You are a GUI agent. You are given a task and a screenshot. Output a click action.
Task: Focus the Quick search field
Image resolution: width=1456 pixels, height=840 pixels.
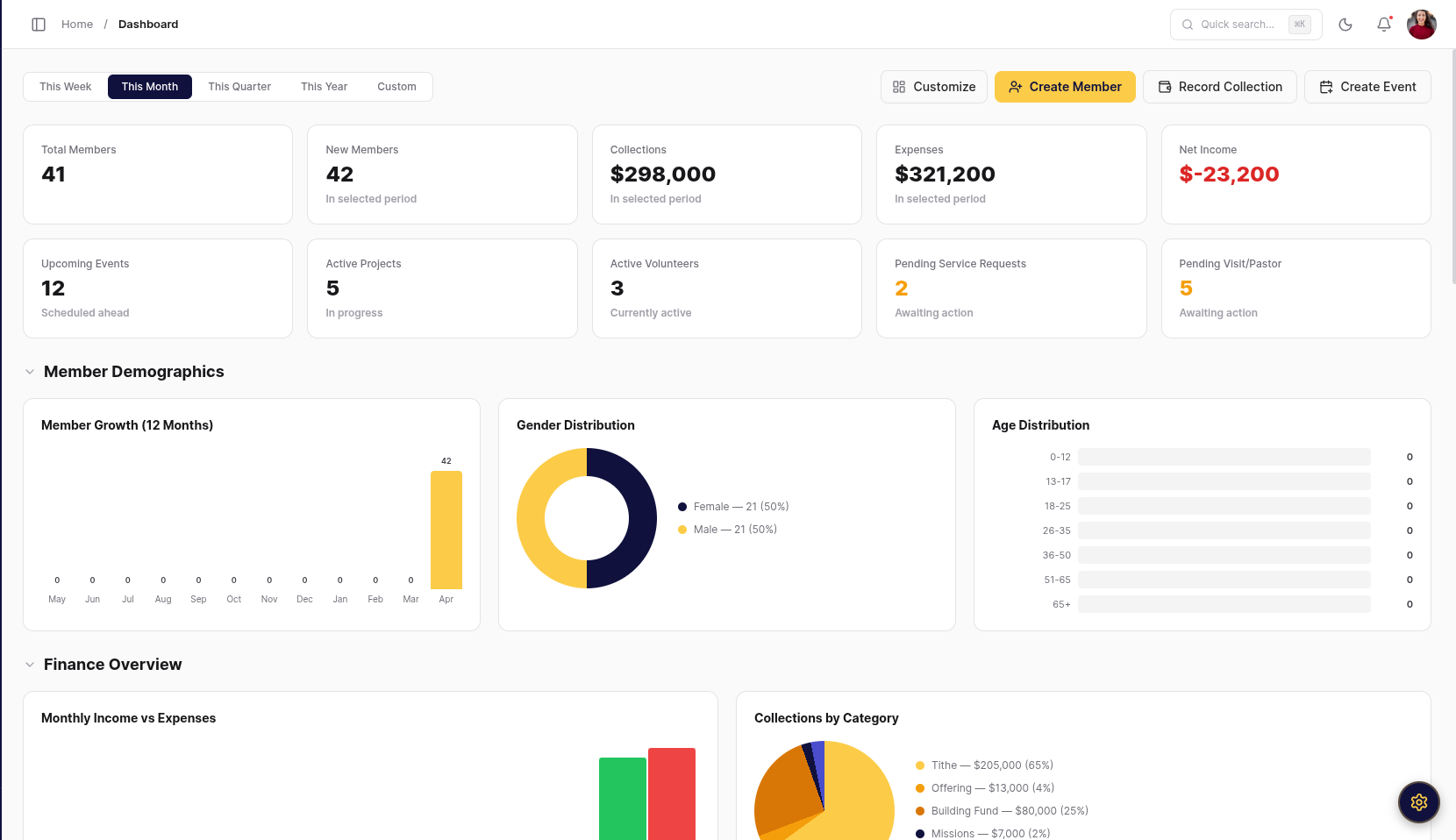coord(1245,25)
